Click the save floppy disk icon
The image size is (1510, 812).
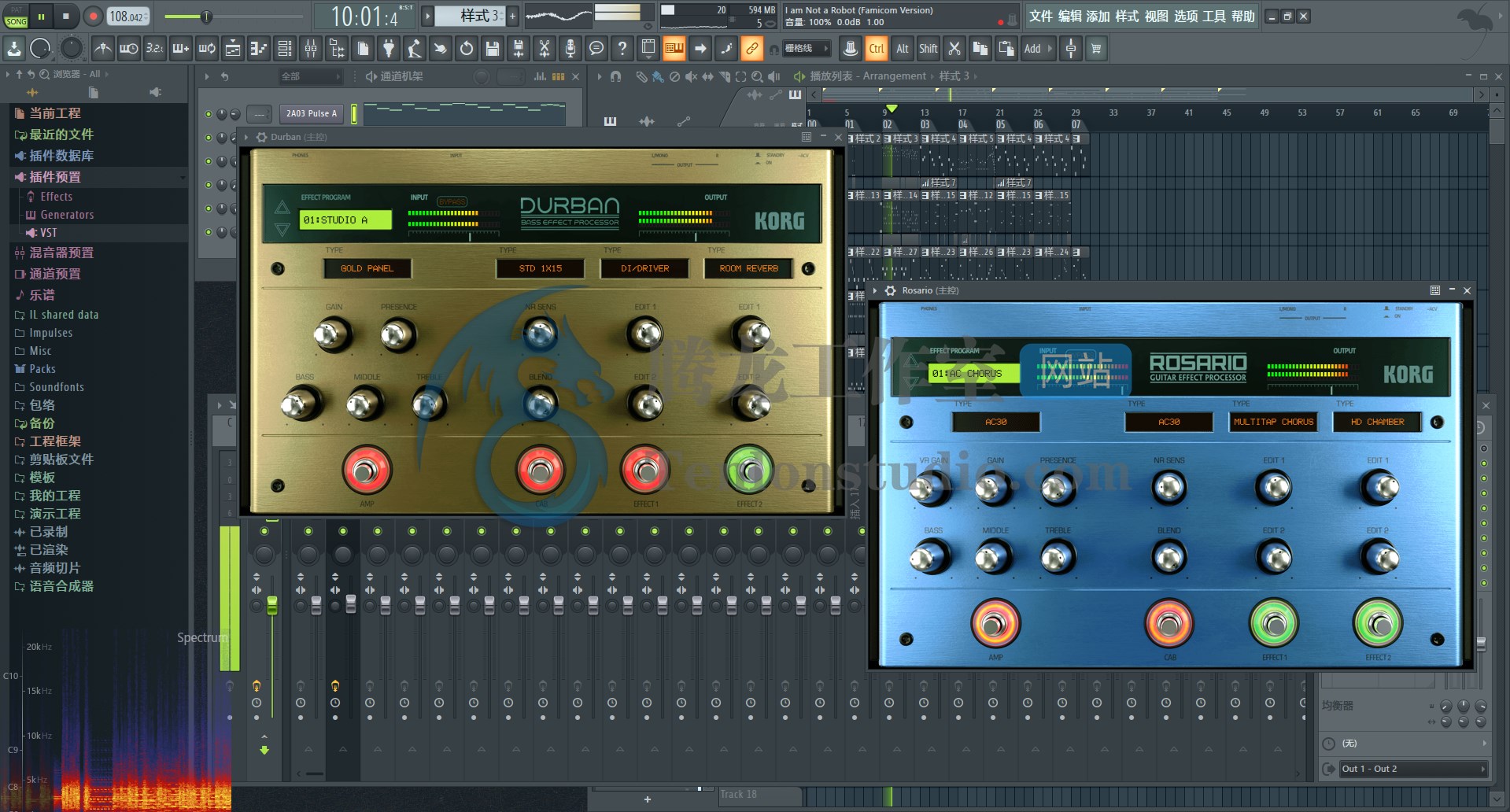(x=493, y=49)
